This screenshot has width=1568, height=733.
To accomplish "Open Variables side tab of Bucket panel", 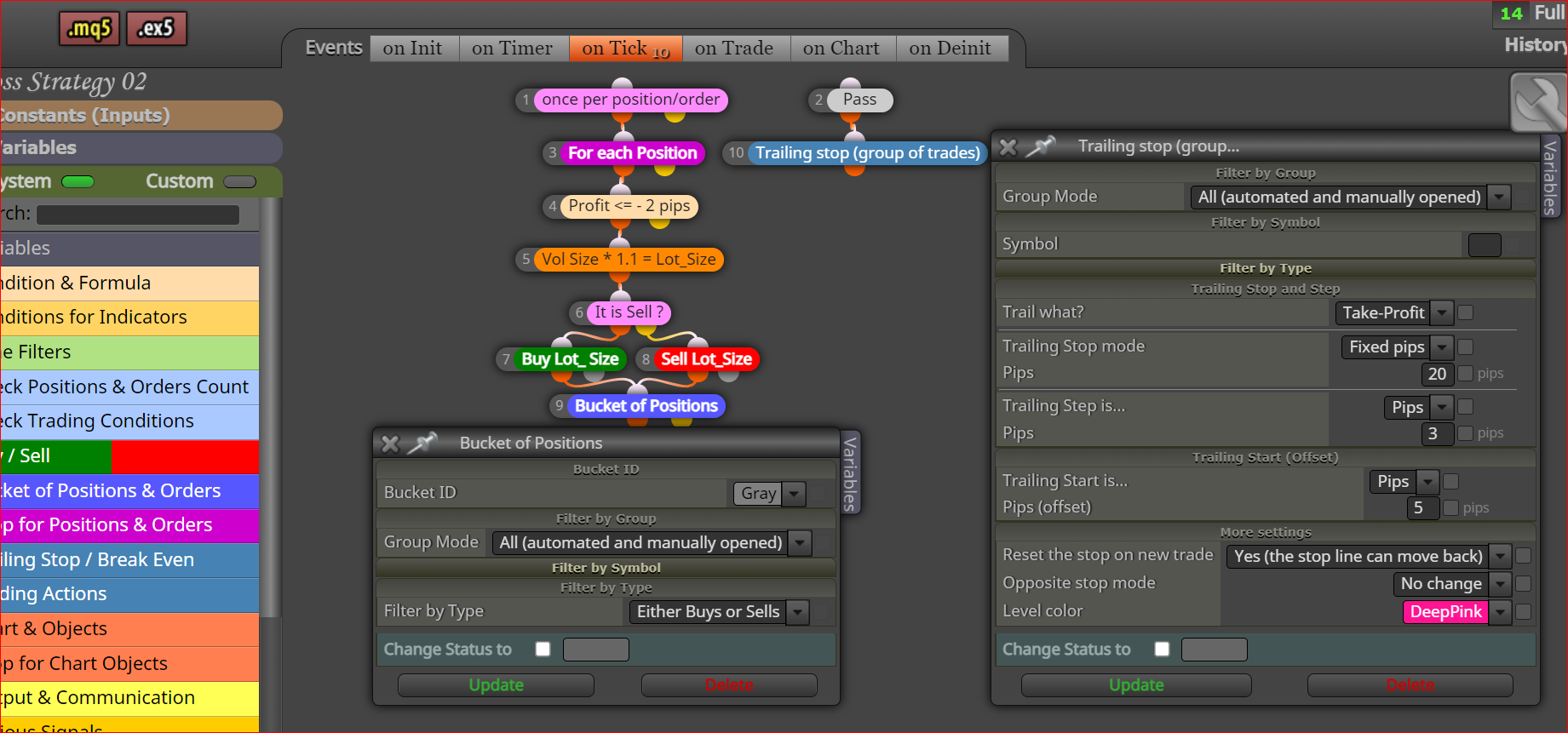I will (850, 473).
